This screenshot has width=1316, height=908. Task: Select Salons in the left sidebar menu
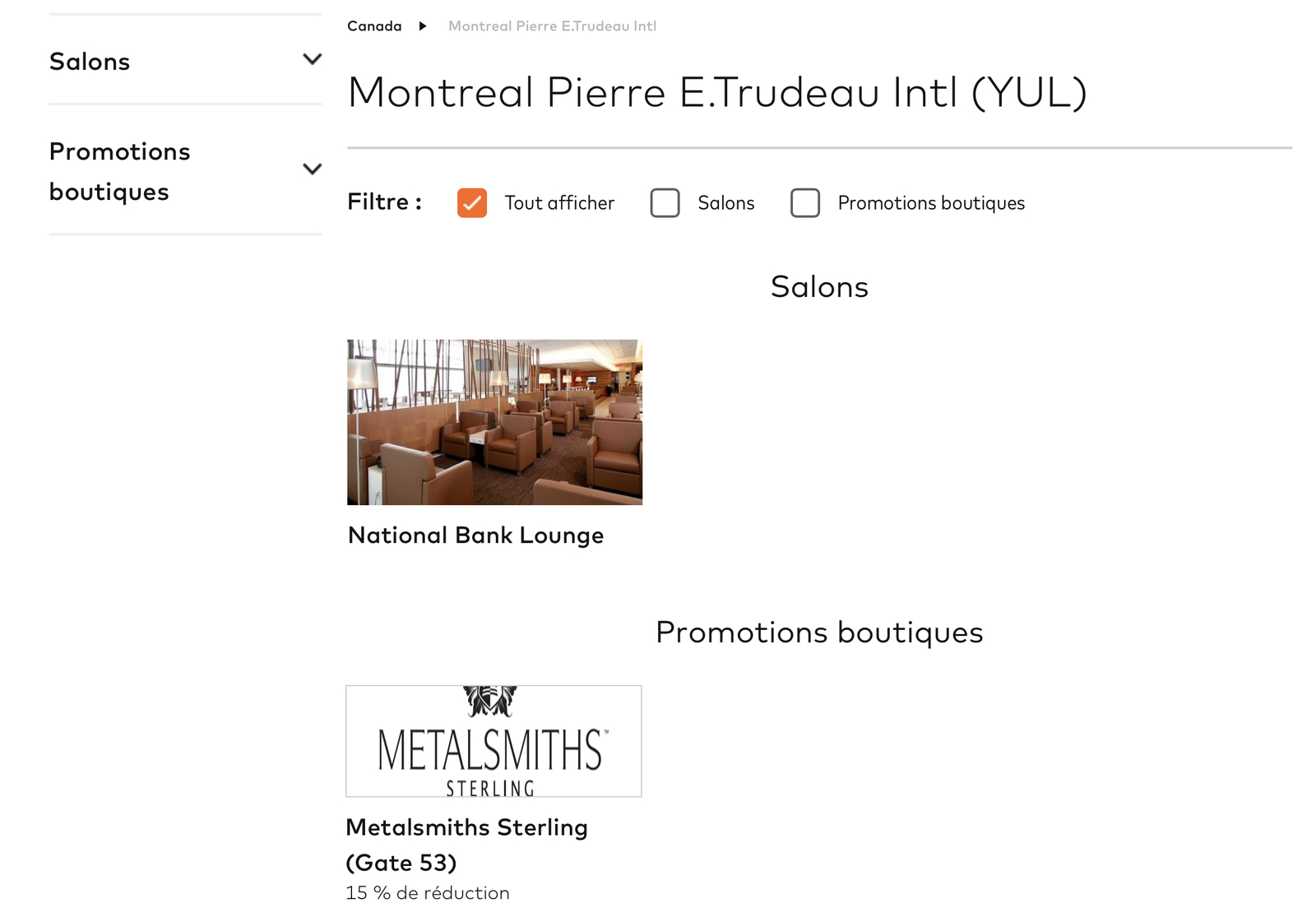(x=90, y=61)
